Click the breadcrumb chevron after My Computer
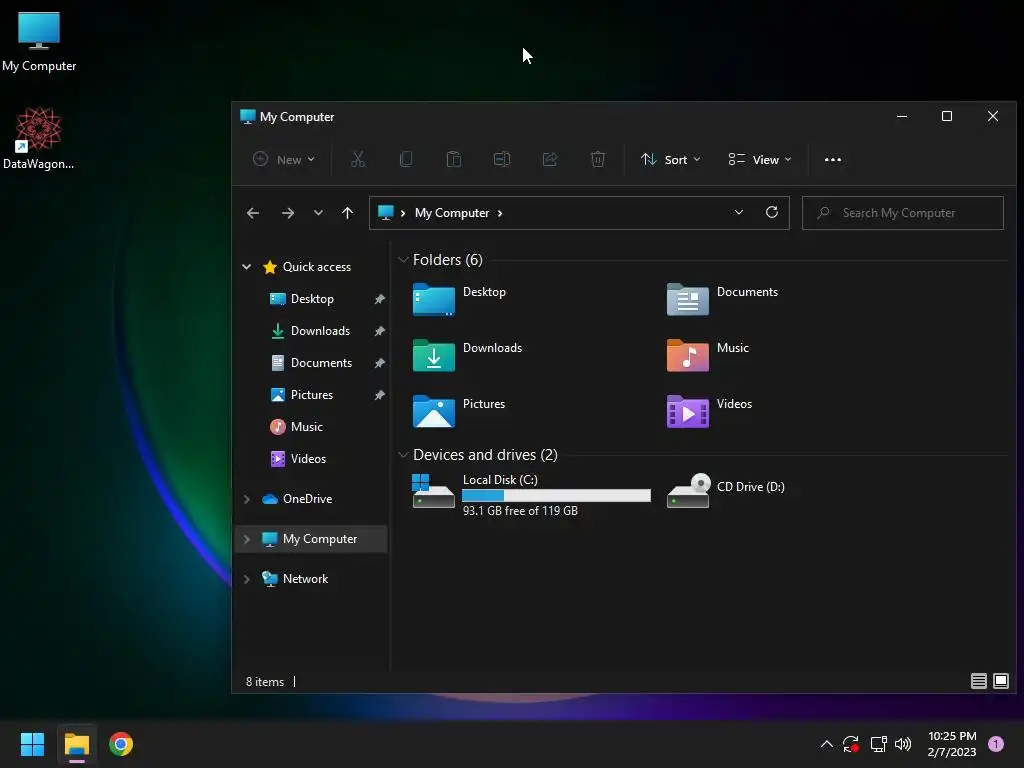Image resolution: width=1024 pixels, height=768 pixels. tap(500, 213)
